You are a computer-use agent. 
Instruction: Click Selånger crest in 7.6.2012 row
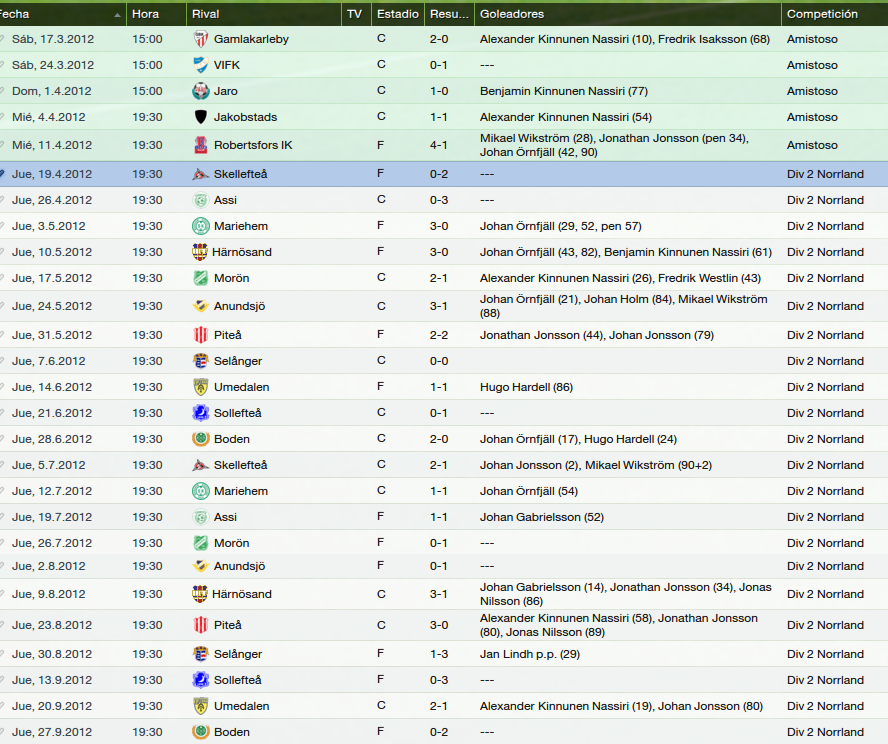click(200, 361)
